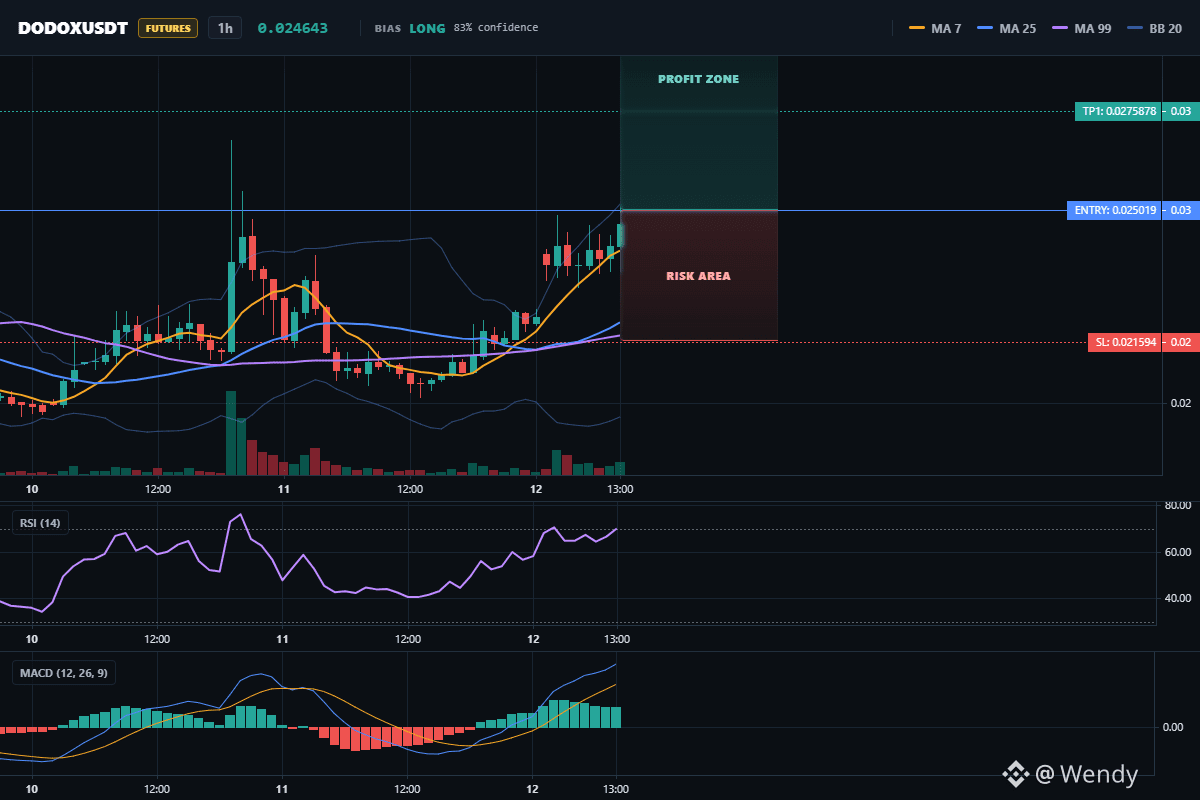This screenshot has width=1200, height=800.
Task: Click the DODOXUSDT symbol name
Action: (x=73, y=28)
